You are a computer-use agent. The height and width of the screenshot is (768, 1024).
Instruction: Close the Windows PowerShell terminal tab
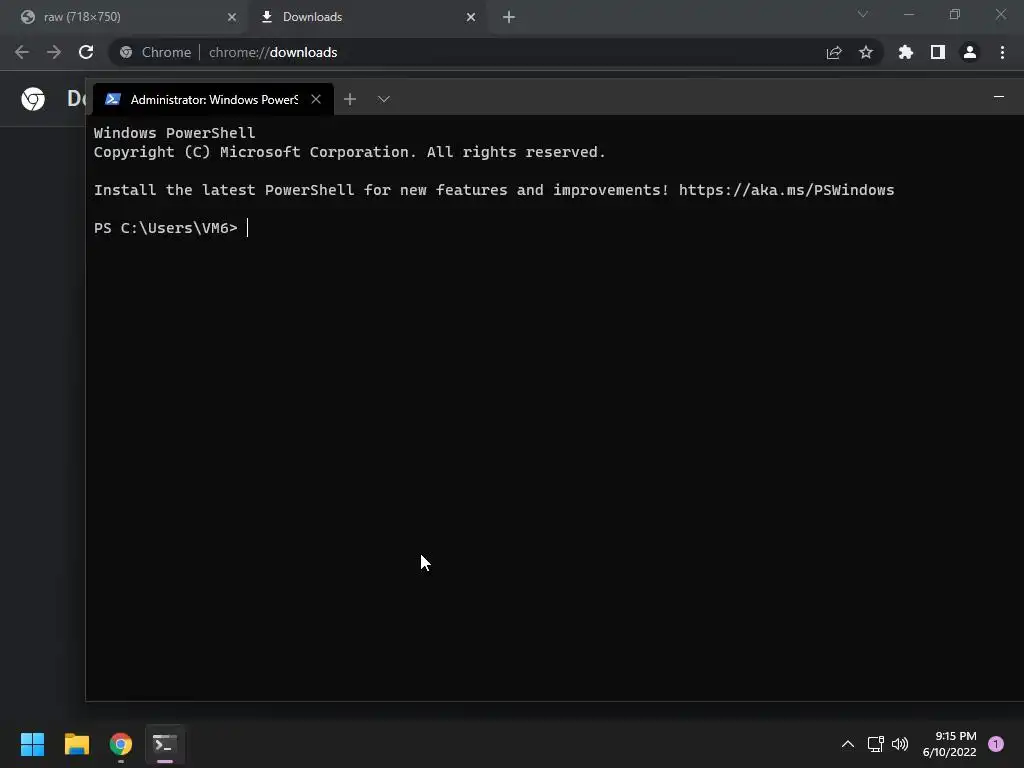pyautogui.click(x=316, y=99)
